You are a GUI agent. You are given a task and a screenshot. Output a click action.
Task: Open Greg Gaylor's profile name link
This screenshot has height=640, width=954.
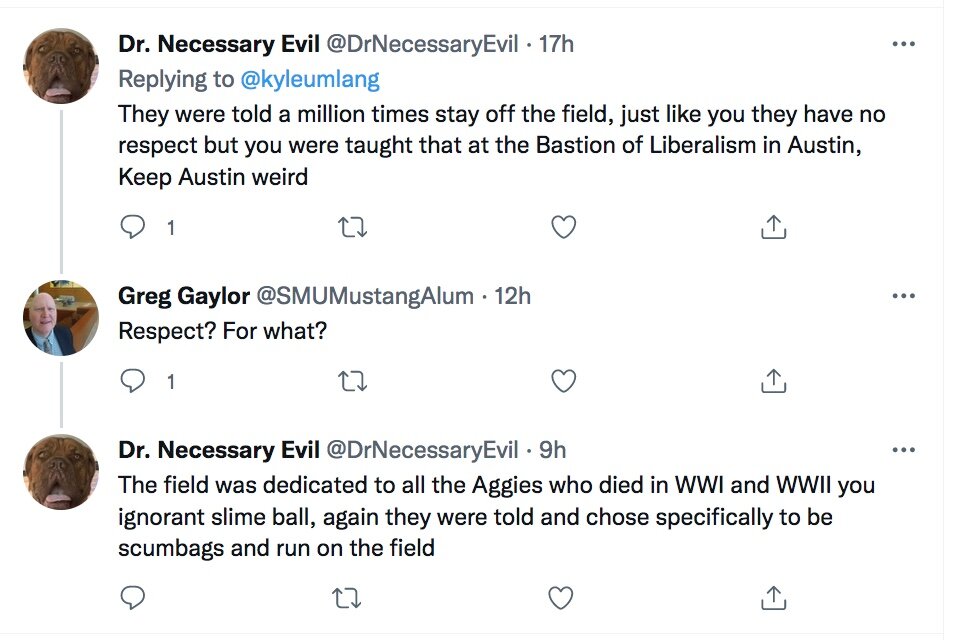coord(183,296)
